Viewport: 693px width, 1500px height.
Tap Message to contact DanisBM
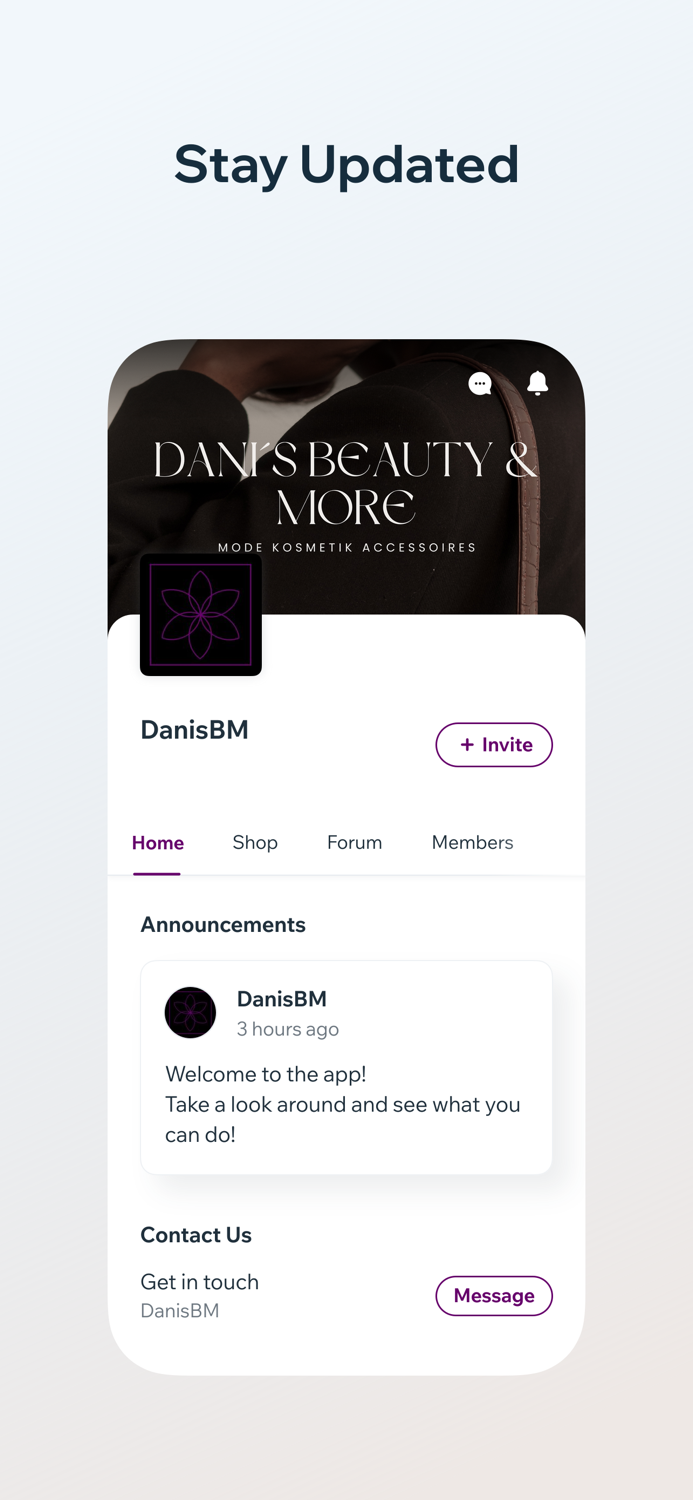pos(494,1295)
